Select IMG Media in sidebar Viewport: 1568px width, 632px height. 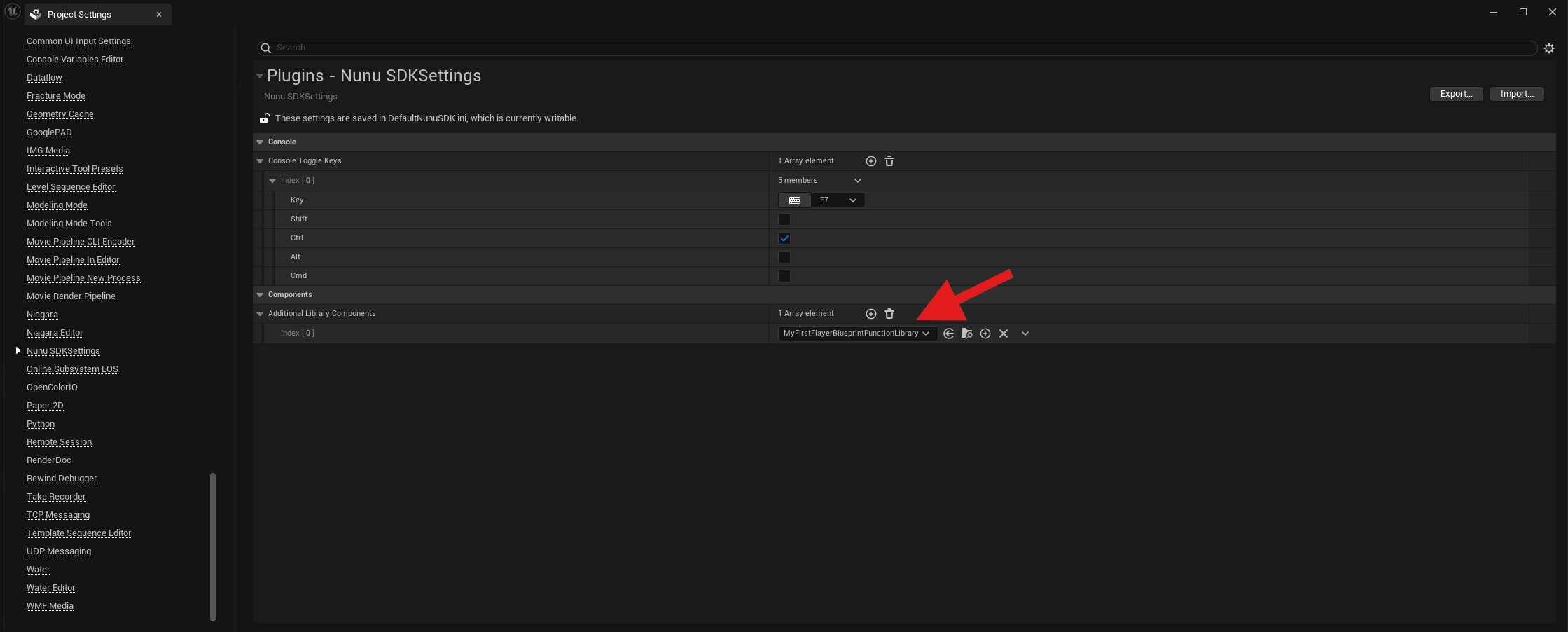pyautogui.click(x=48, y=151)
